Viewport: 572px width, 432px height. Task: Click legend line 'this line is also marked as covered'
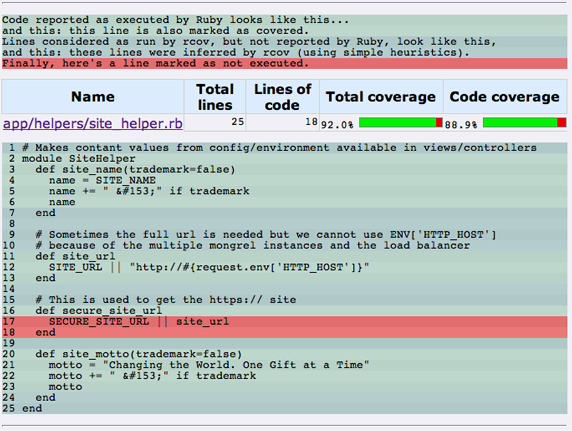click(285, 31)
